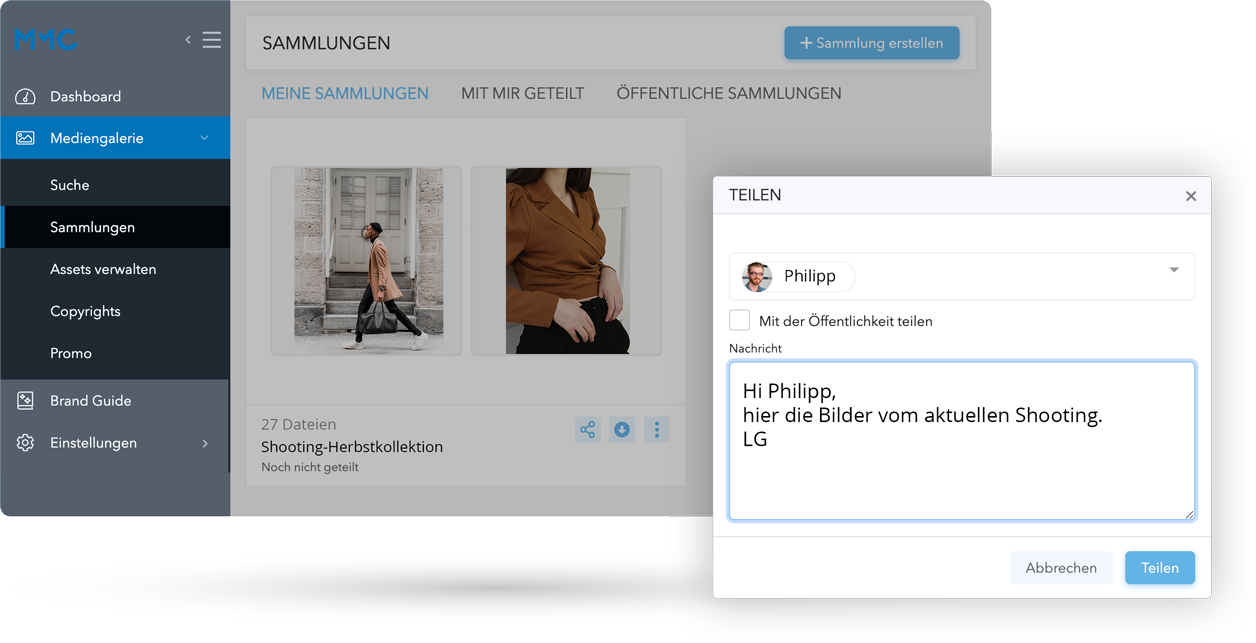Image resolution: width=1256 pixels, height=643 pixels.
Task: Switch to the MIT MIR GETEILT tab
Action: pyautogui.click(x=522, y=92)
